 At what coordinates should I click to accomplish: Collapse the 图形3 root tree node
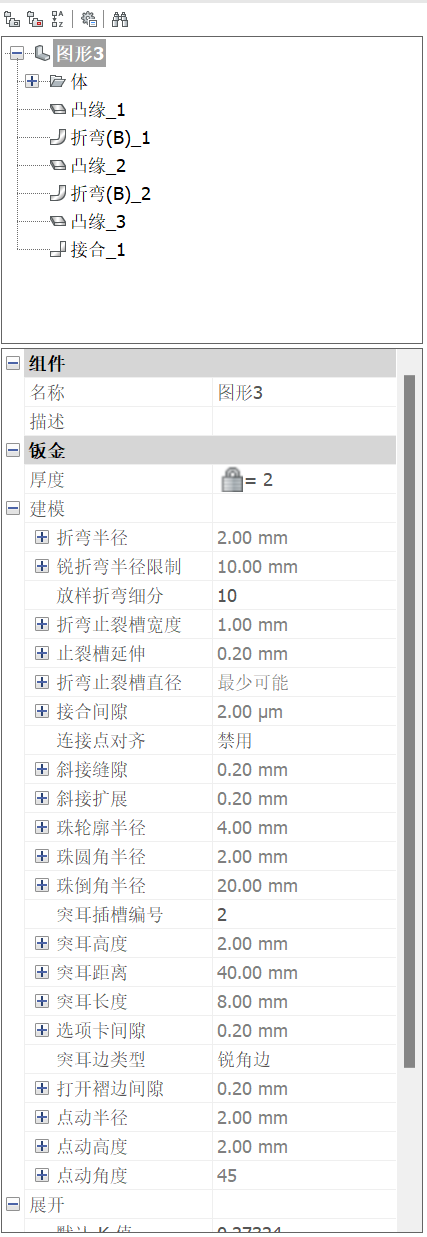[15, 53]
